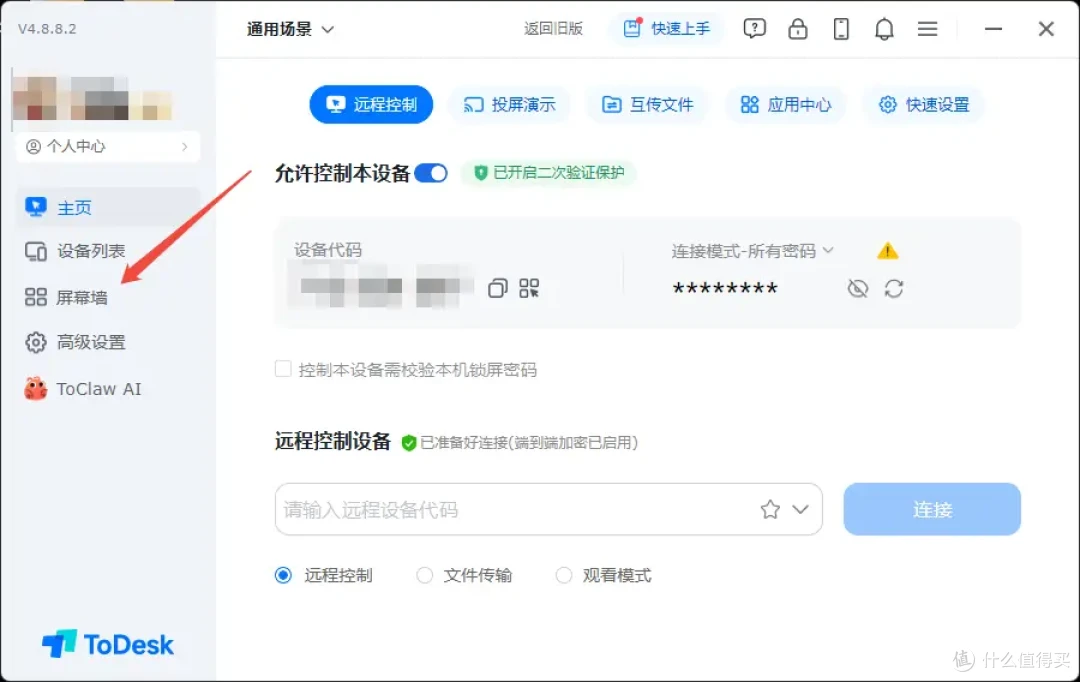Click the lock icon in top bar

pyautogui.click(x=798, y=29)
